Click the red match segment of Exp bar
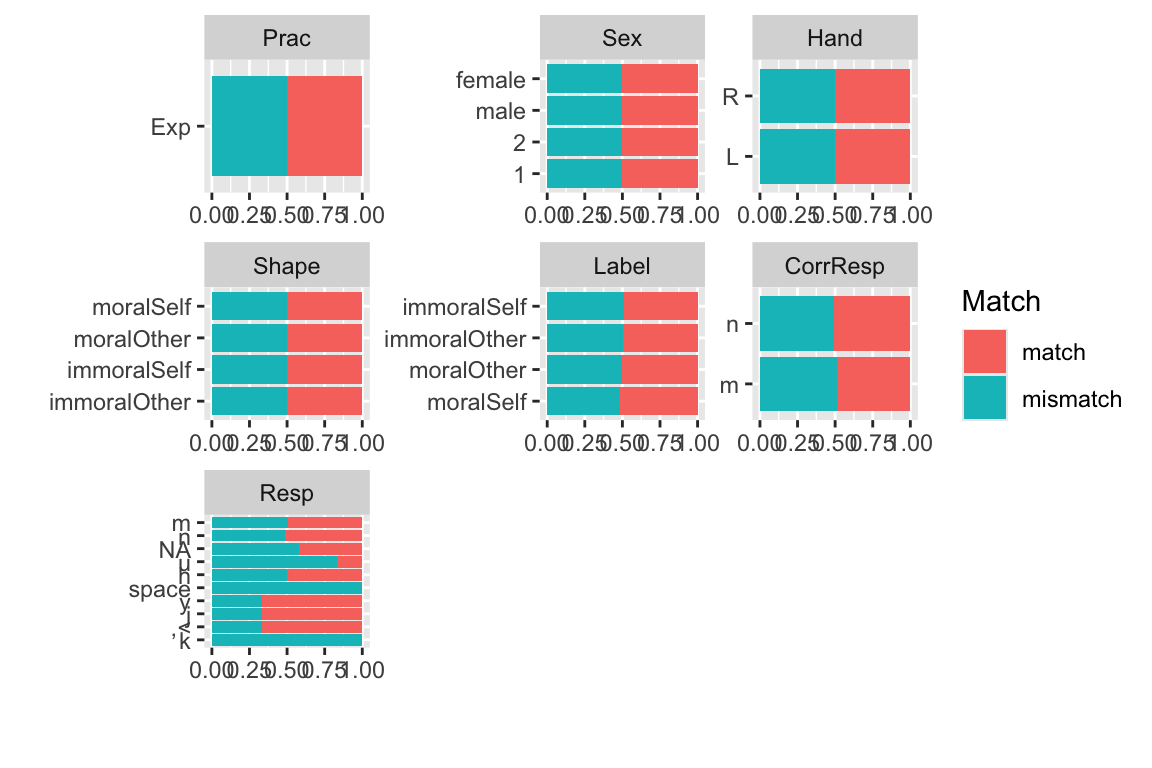The image size is (1152, 768). (325, 126)
